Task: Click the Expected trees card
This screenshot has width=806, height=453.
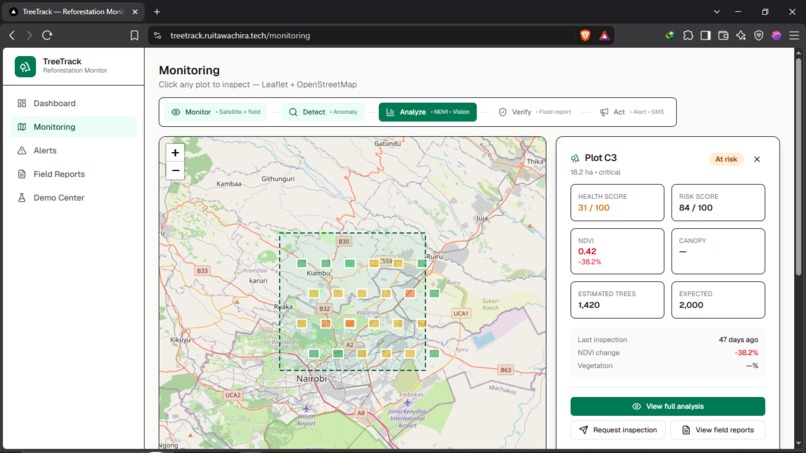Action: pyautogui.click(x=718, y=300)
